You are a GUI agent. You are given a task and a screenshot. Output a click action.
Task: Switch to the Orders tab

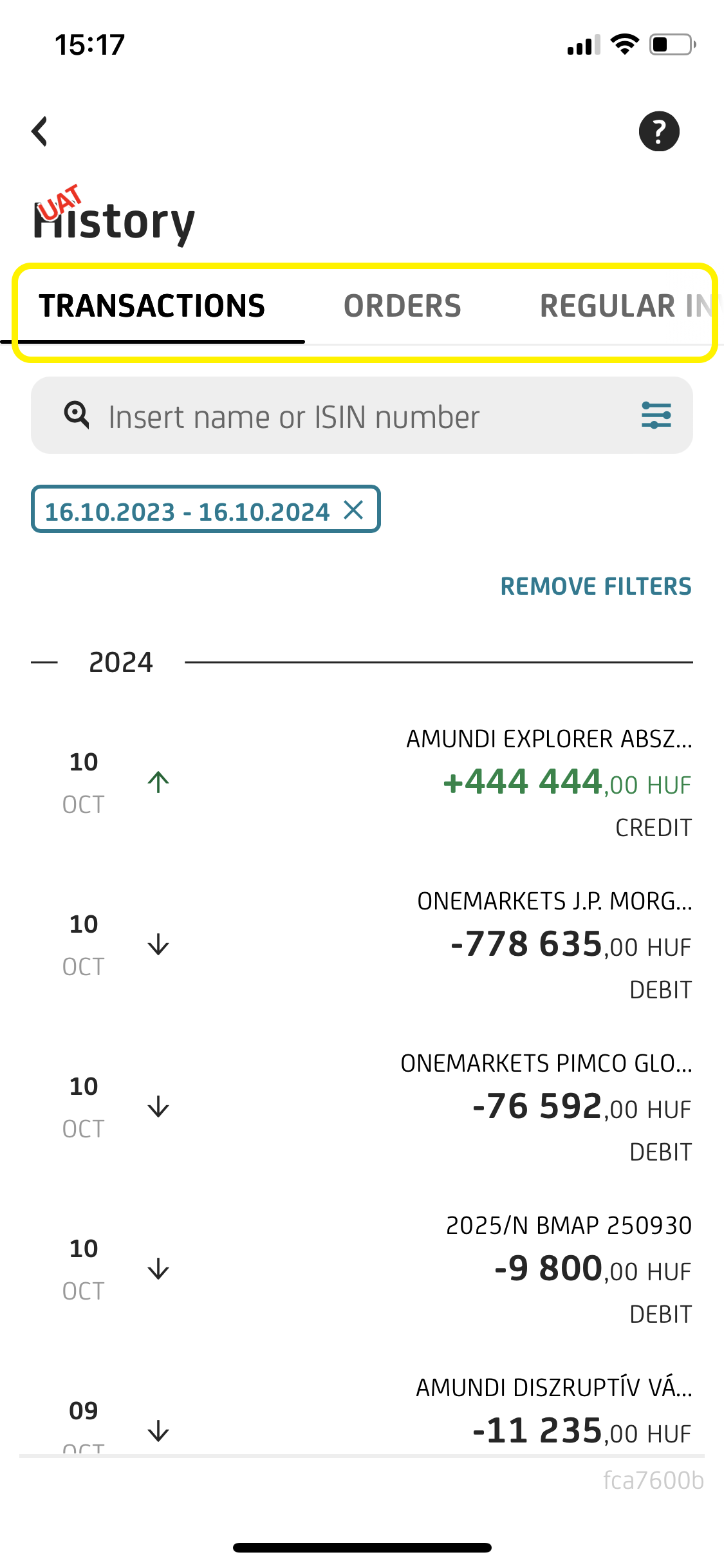(x=402, y=306)
